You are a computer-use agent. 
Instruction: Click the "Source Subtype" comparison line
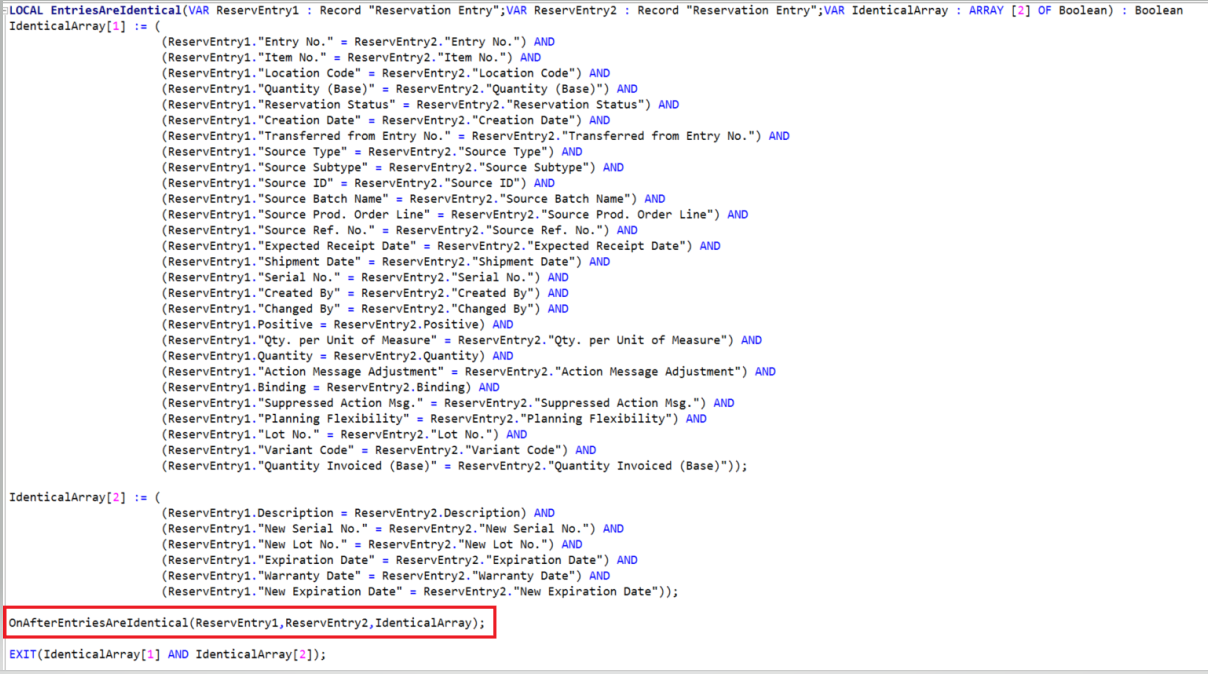pos(391,167)
